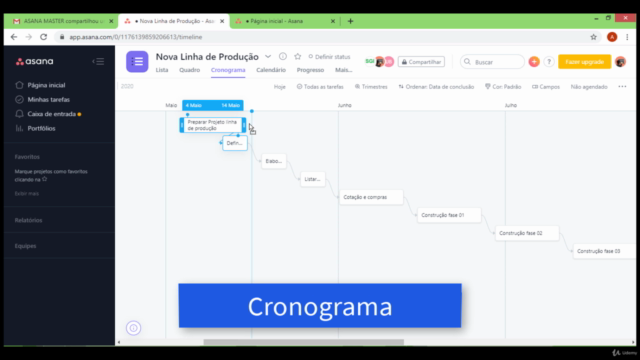Viewport: 640px width, 360px height.
Task: Select Construção fase 02 task
Action: click(x=527, y=233)
